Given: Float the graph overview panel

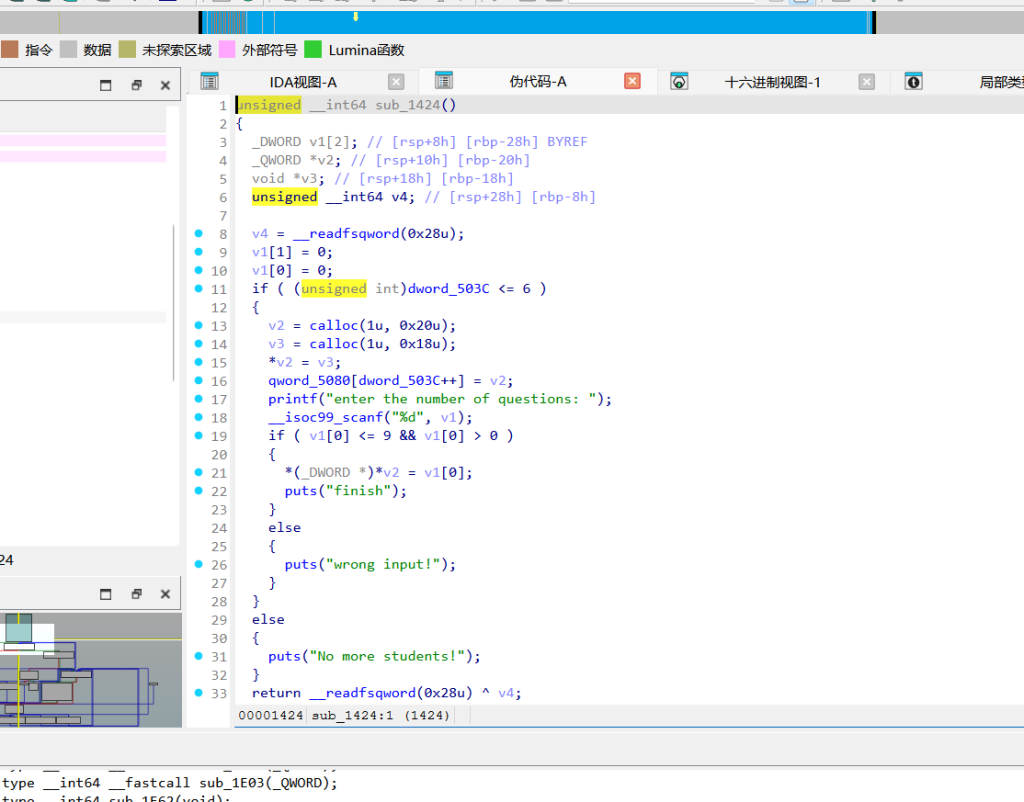Looking at the screenshot, I should (136, 594).
